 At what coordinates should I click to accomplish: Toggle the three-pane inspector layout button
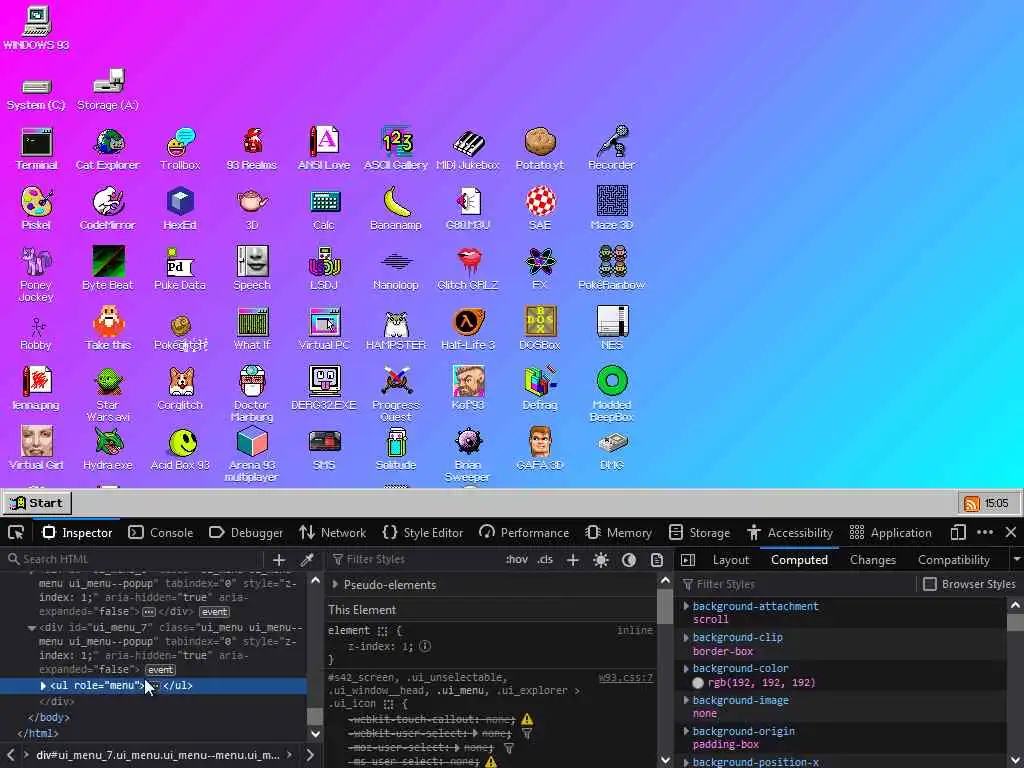pos(688,560)
